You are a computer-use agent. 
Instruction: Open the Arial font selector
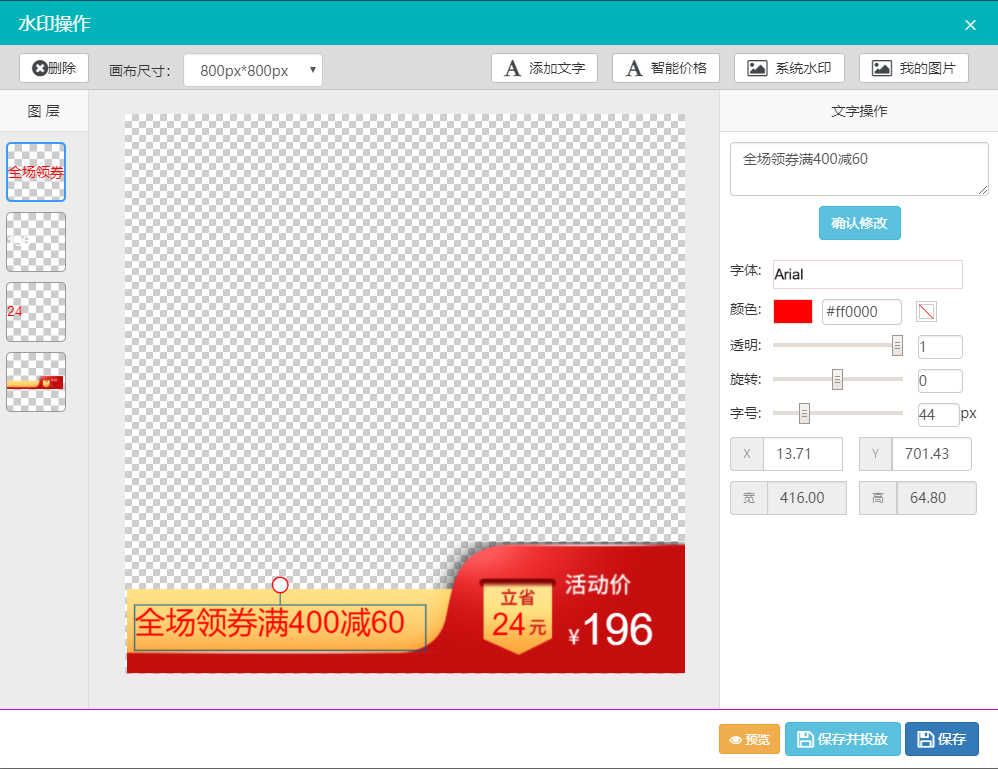[x=867, y=274]
